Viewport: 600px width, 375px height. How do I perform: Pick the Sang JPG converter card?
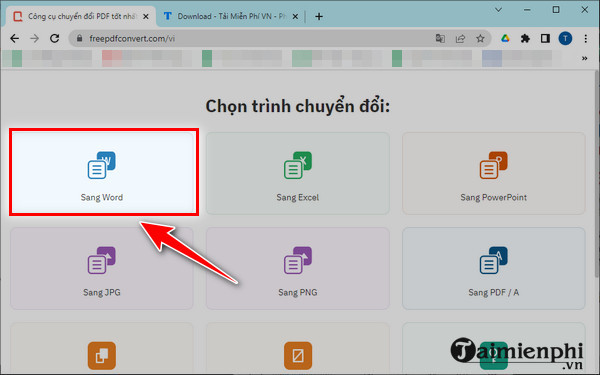click(102, 268)
